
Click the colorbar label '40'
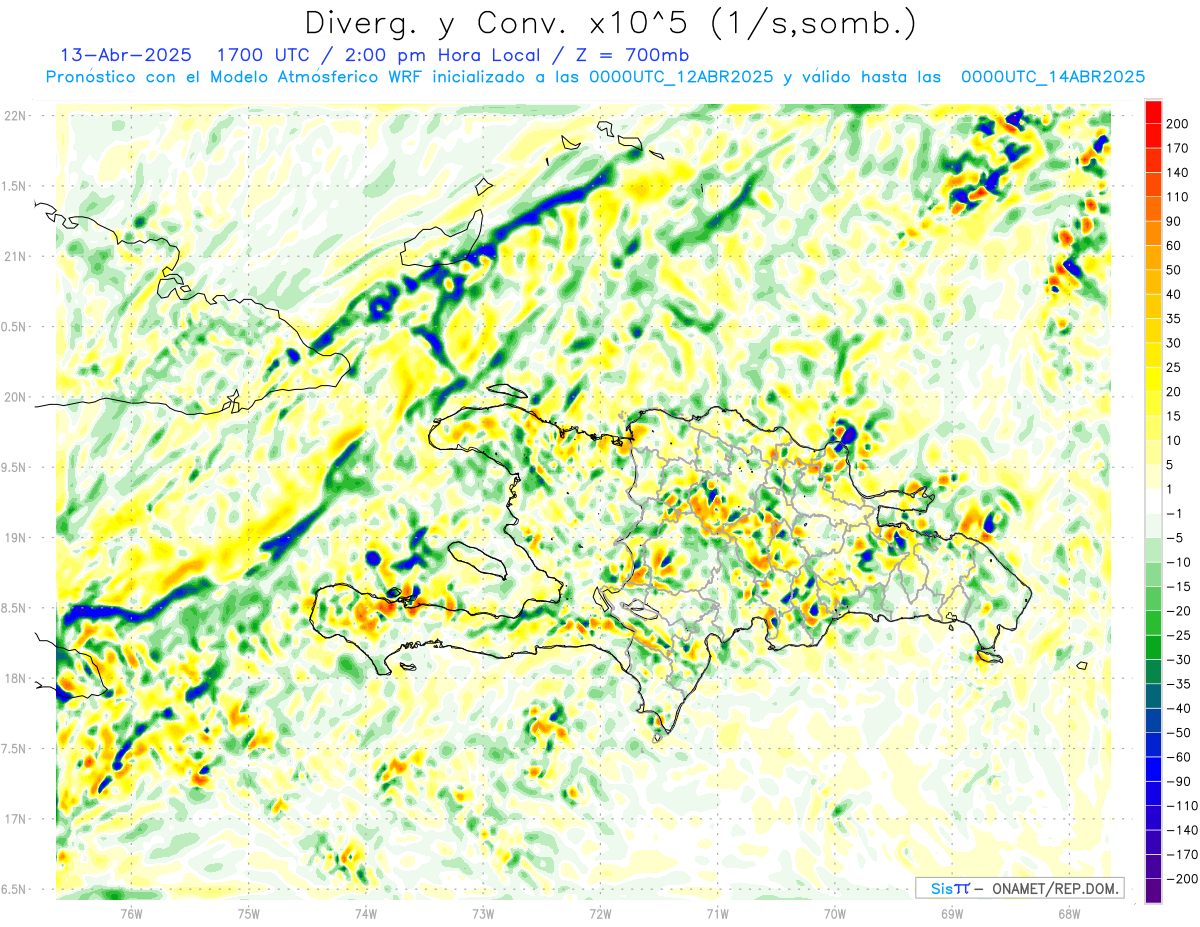[1176, 294]
